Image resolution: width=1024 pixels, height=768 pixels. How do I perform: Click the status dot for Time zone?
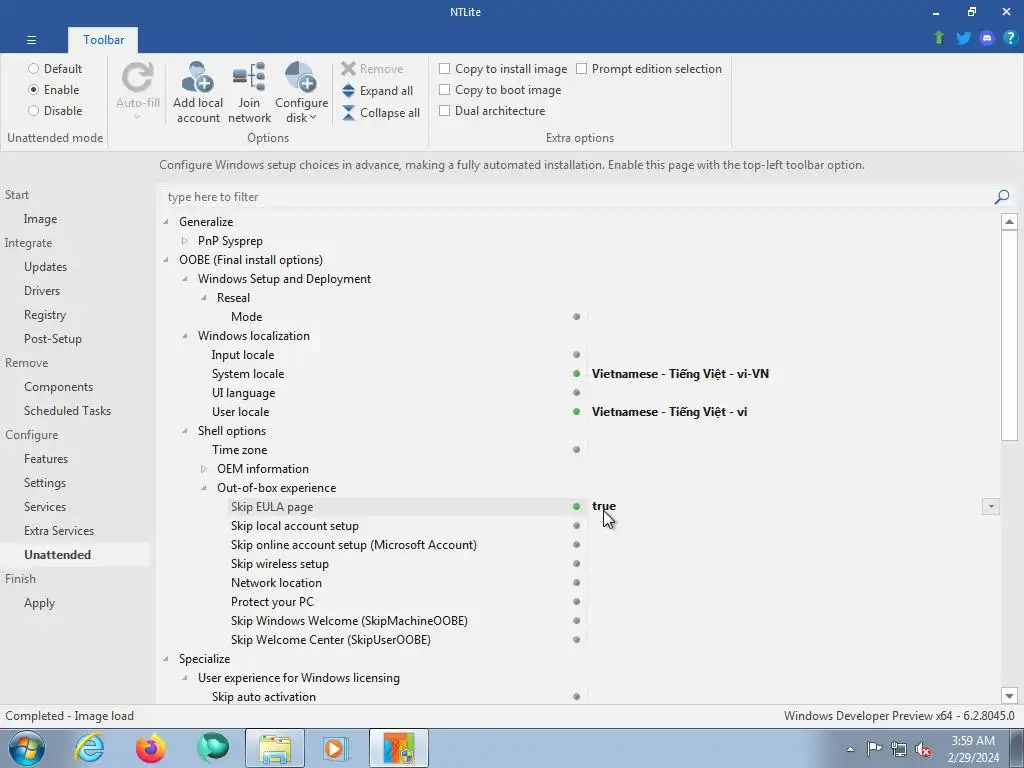click(x=577, y=449)
